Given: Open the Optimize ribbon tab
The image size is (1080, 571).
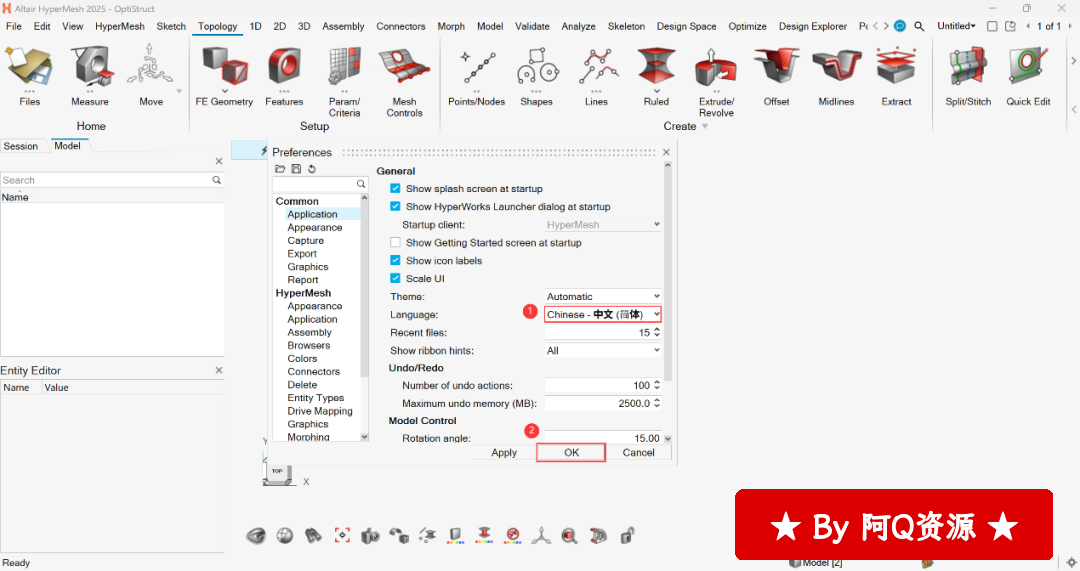Looking at the screenshot, I should (747, 26).
